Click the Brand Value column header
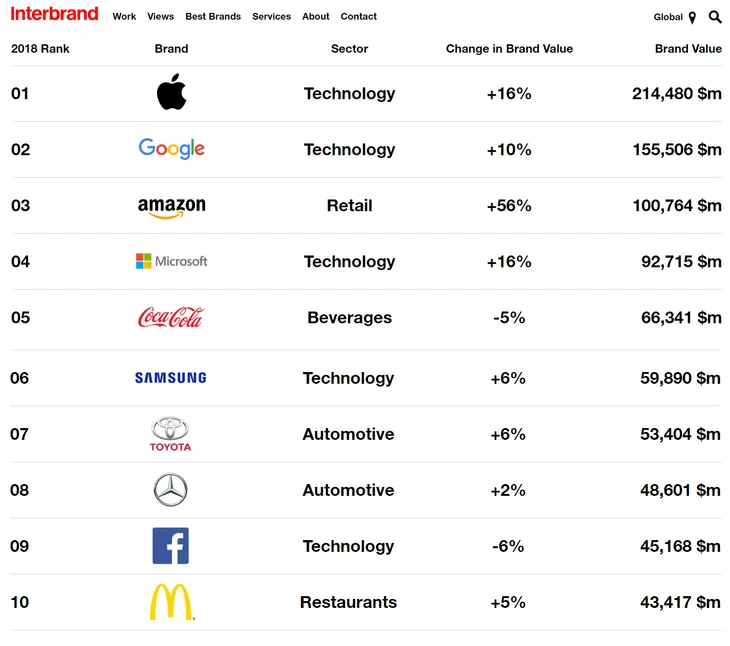Screen dimensions: 730x646 [688, 49]
